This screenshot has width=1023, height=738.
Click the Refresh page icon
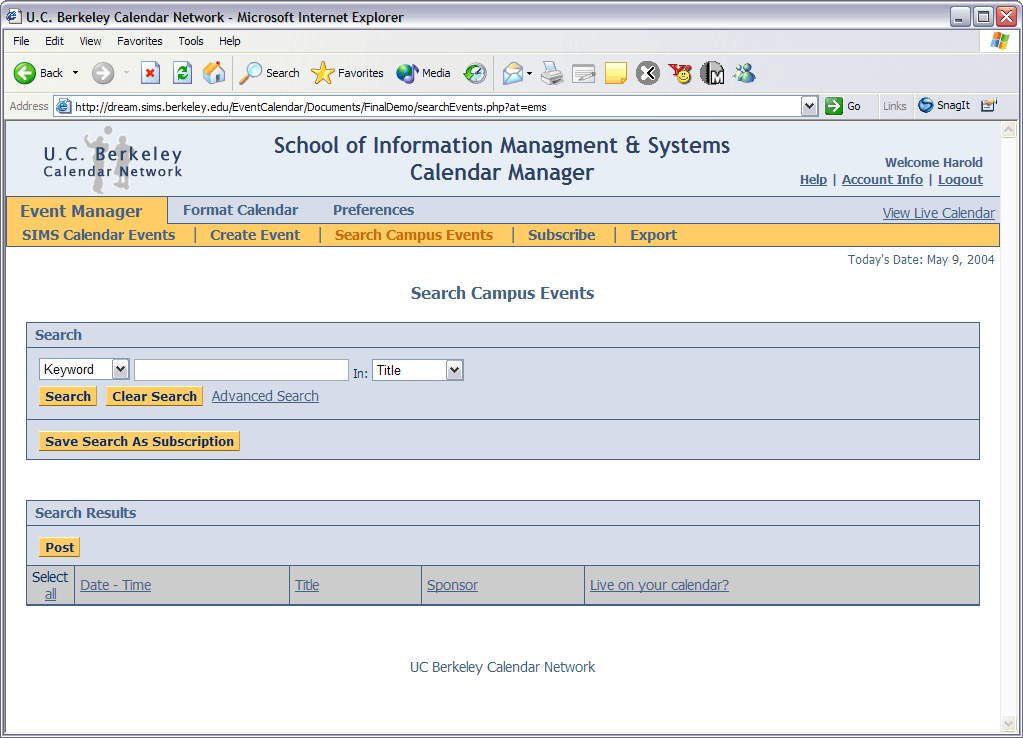point(182,73)
